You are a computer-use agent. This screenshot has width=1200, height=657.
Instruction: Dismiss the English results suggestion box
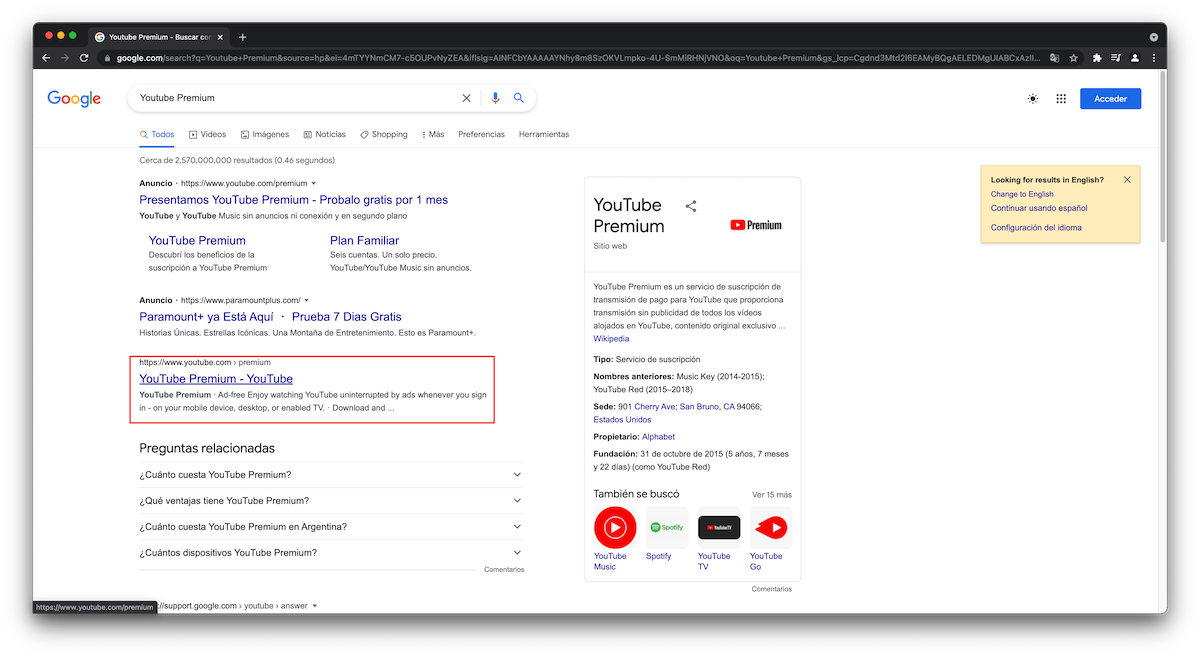click(x=1127, y=179)
